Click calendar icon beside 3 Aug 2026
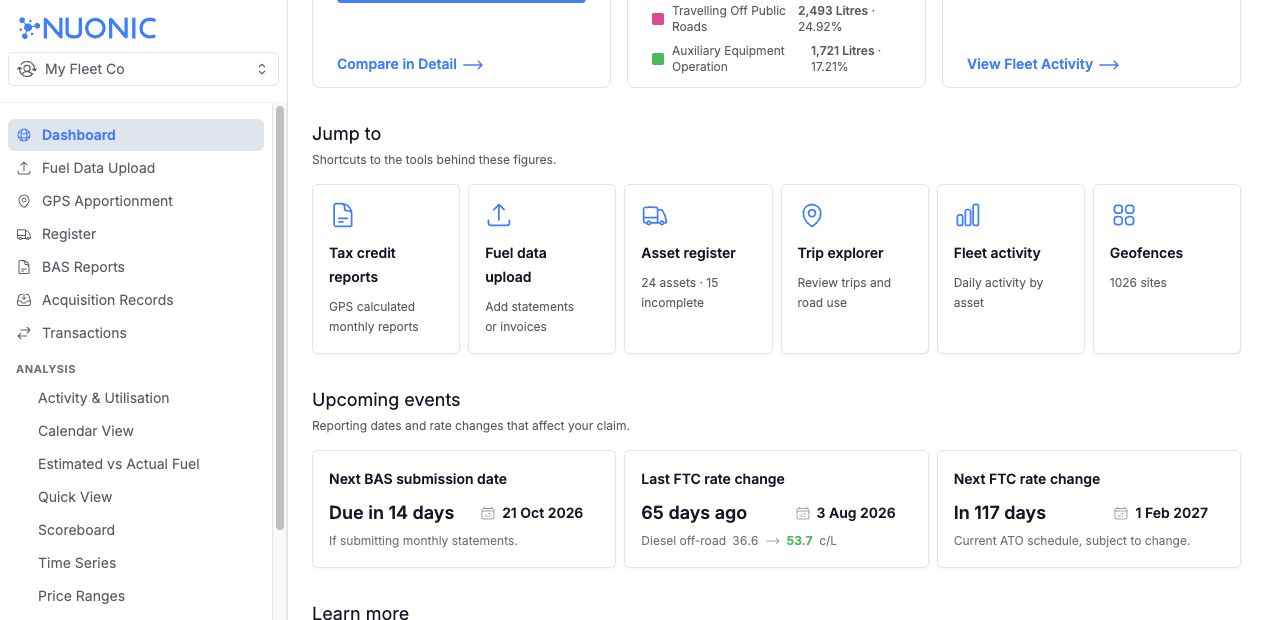The image size is (1265, 620). (802, 513)
